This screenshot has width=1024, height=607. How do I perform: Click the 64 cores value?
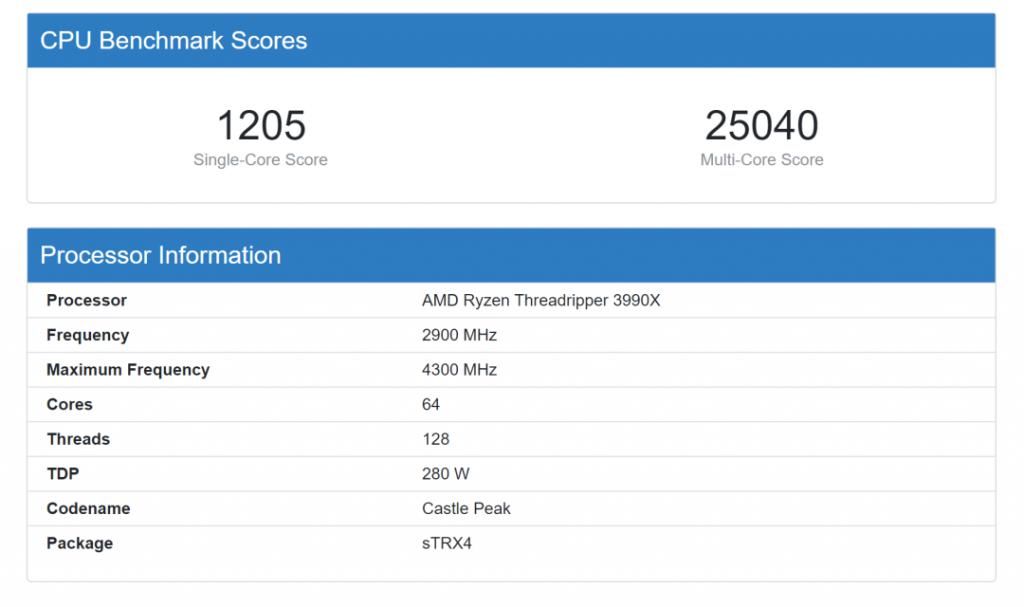431,404
